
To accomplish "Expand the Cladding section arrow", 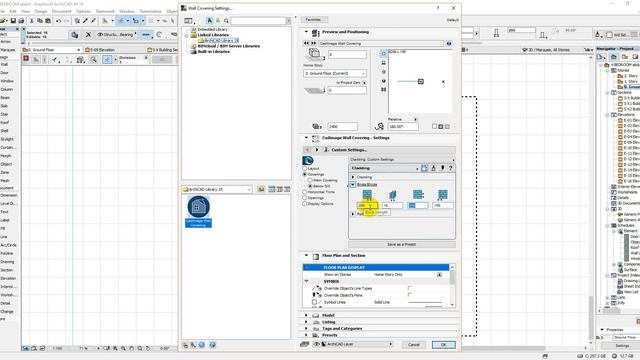I will pos(353,177).
